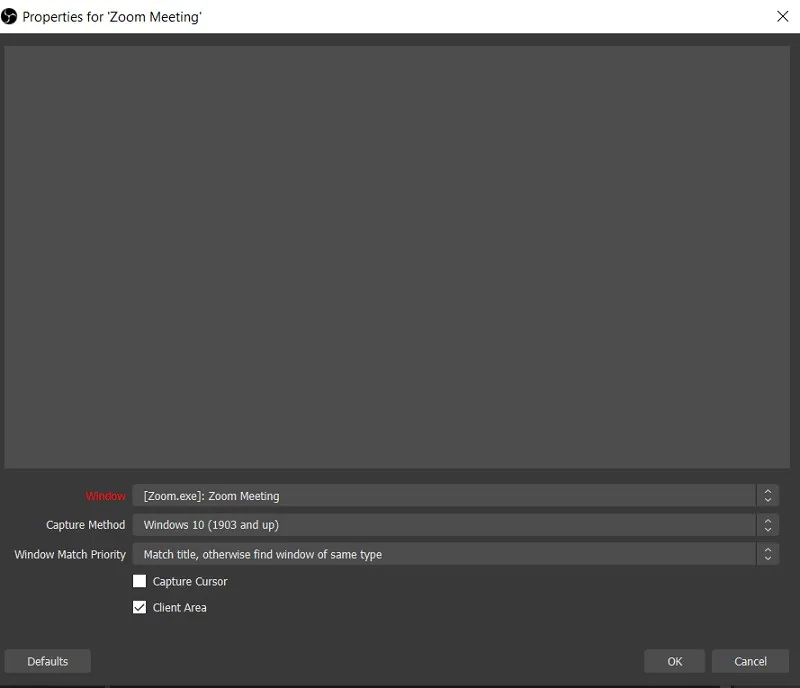800x688 pixels.
Task: Click the 'Capture Cursor' label text
Action: [x=190, y=581]
